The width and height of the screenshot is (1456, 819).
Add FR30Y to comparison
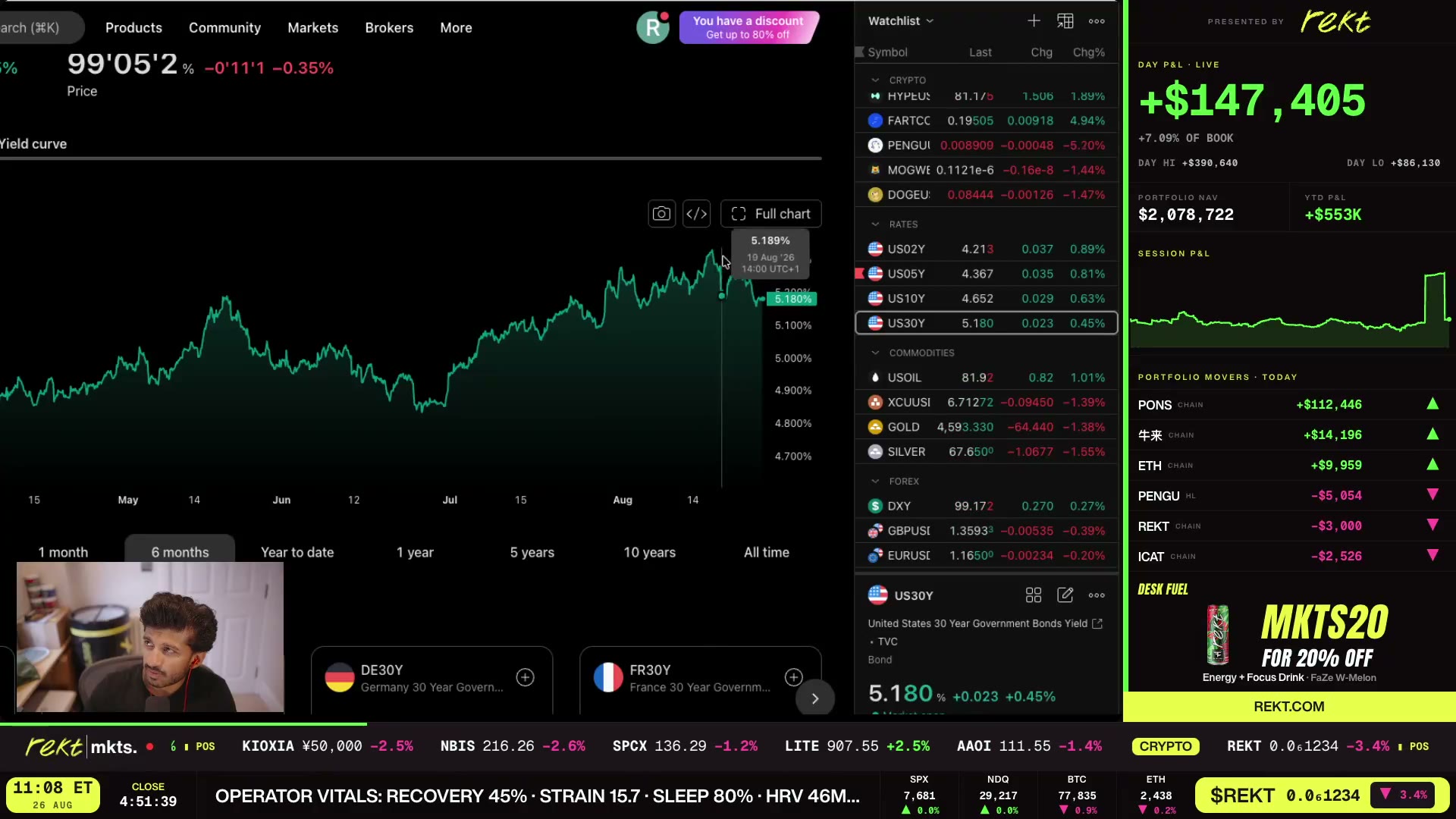point(793,677)
